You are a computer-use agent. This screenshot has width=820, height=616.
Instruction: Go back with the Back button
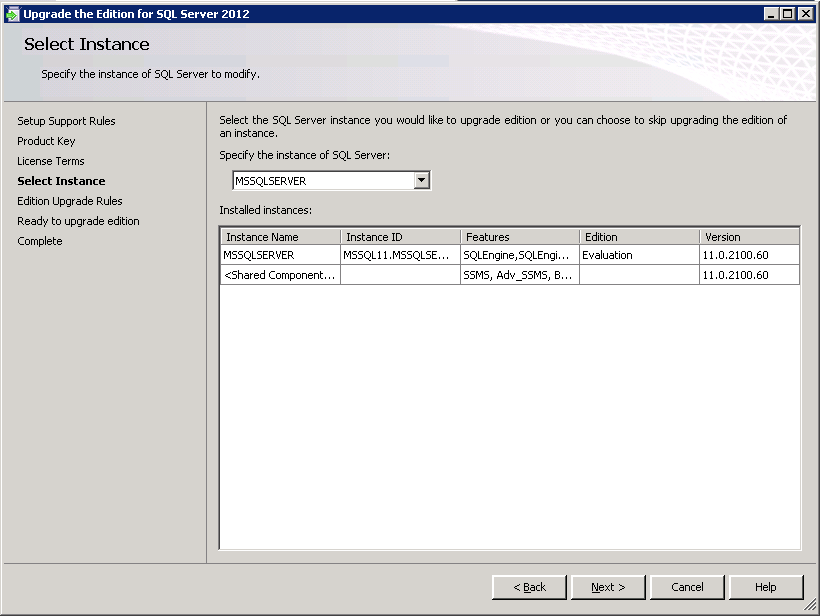(529, 587)
